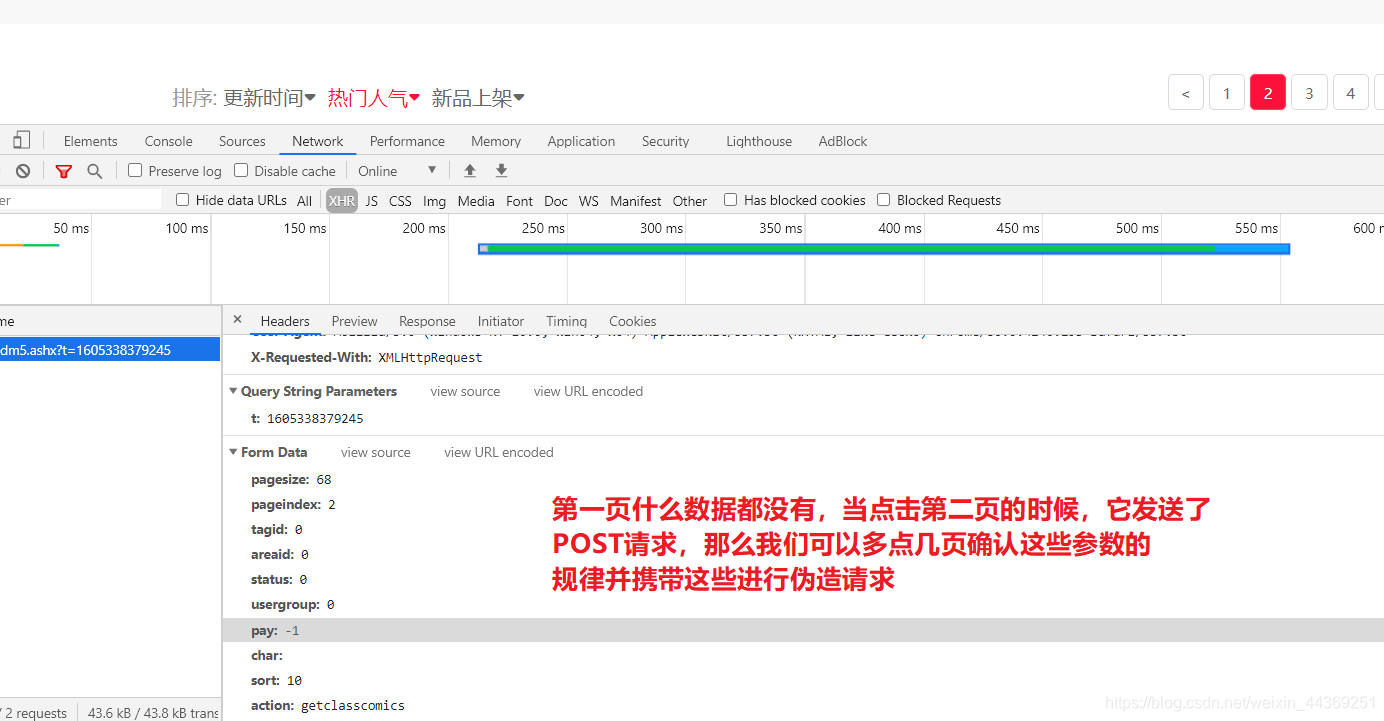Image resolution: width=1384 pixels, height=721 pixels.
Task: Open 新品上架 sort dropdown
Action: pos(478,98)
